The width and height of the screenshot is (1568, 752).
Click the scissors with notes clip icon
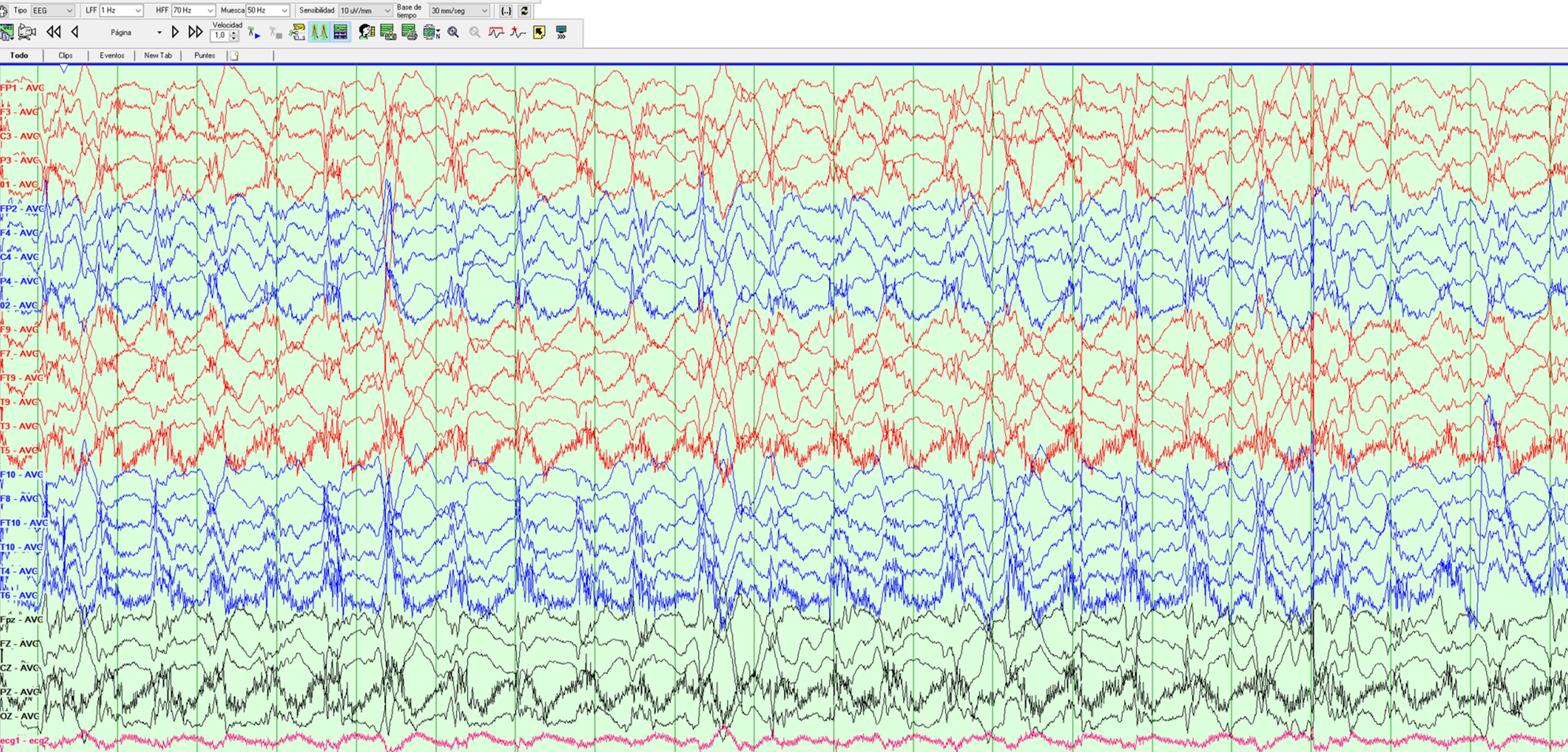pos(297,32)
